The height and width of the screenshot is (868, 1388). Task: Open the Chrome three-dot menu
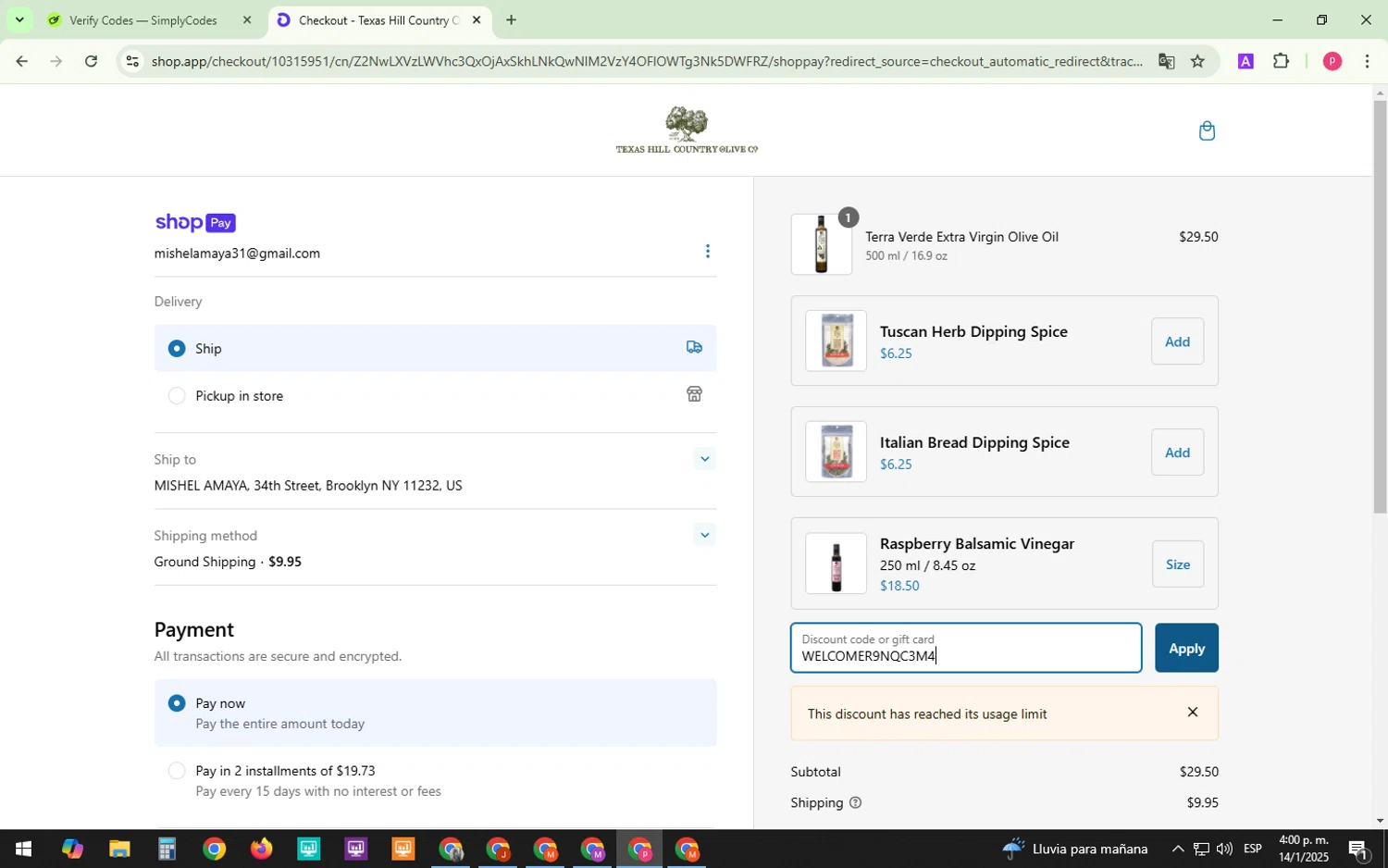pos(1367,61)
